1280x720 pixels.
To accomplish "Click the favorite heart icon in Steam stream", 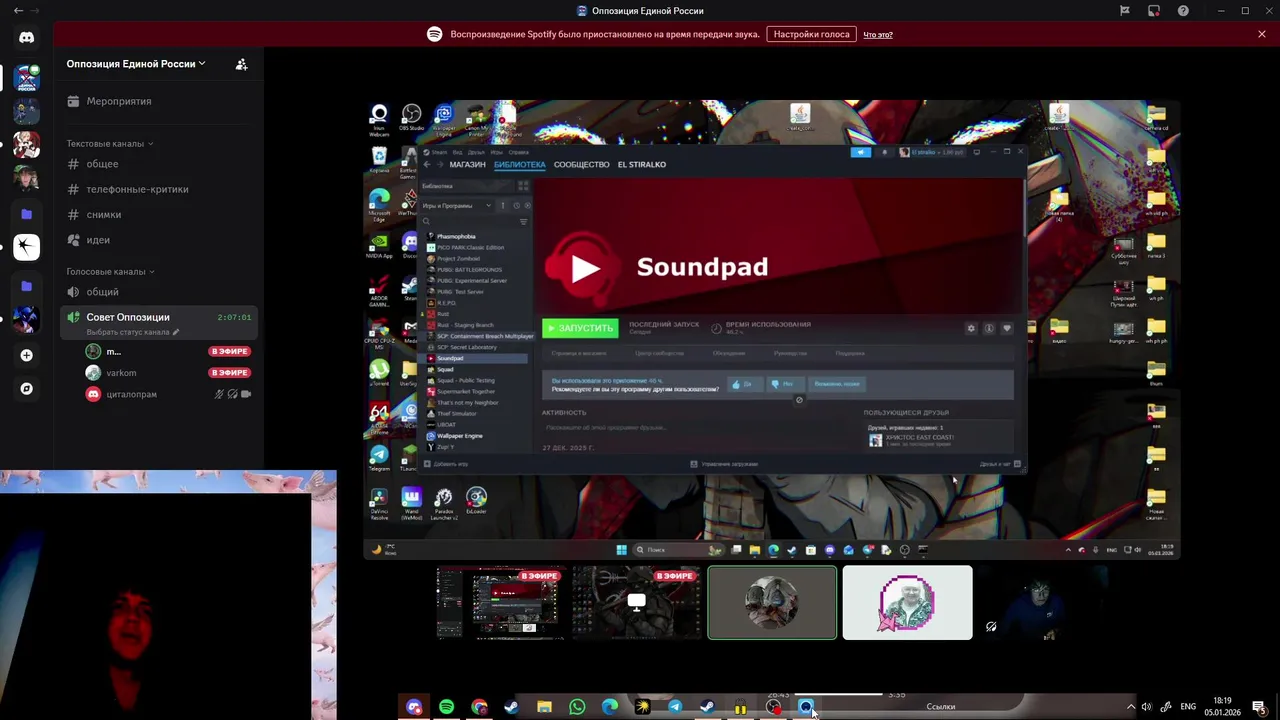I will [1007, 328].
